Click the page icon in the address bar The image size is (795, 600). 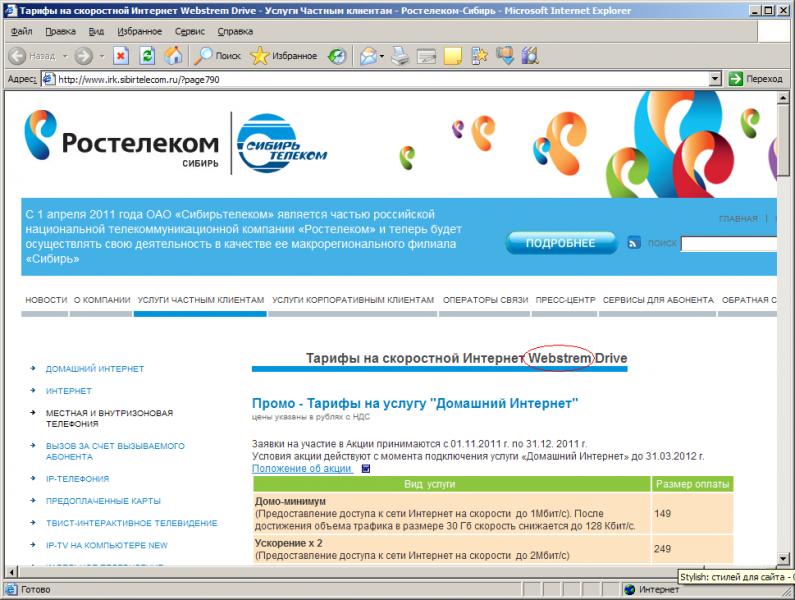49,79
